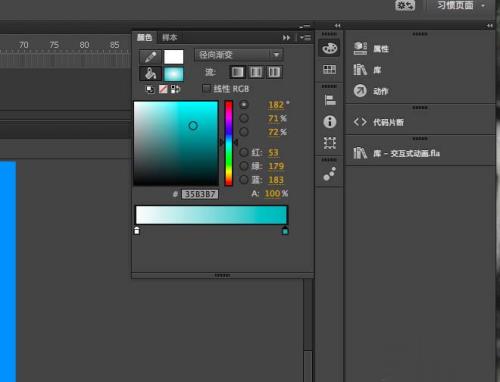Click the brightness value 72
This screenshot has height=382, width=500.
click(x=273, y=132)
